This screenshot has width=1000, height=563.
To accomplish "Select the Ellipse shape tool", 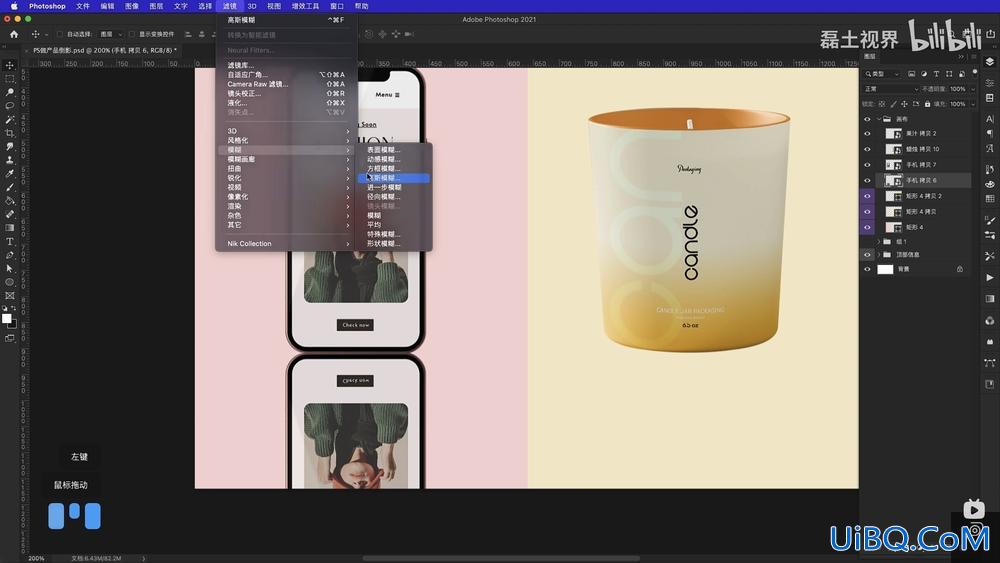I will [x=10, y=282].
